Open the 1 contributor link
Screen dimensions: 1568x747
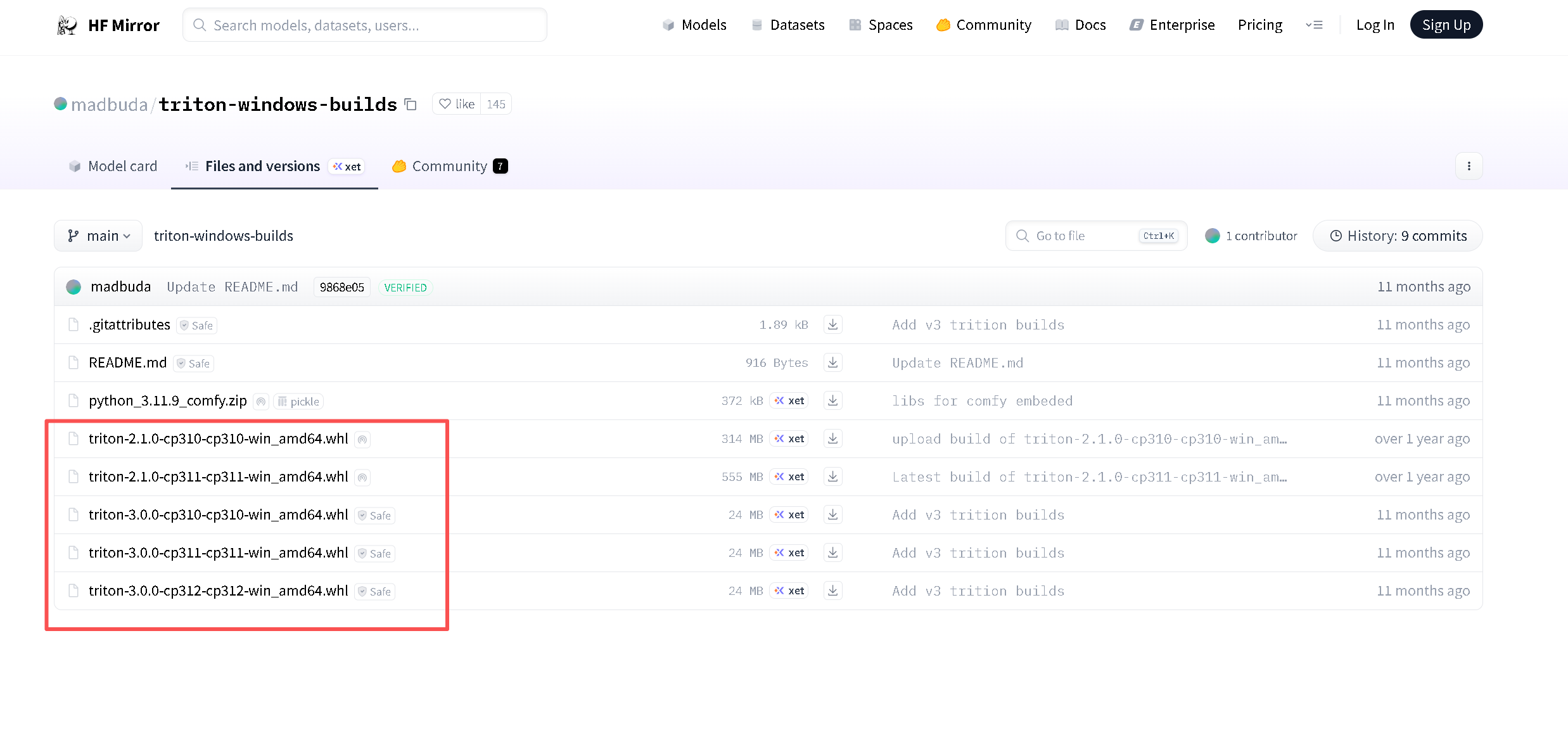[1251, 236]
